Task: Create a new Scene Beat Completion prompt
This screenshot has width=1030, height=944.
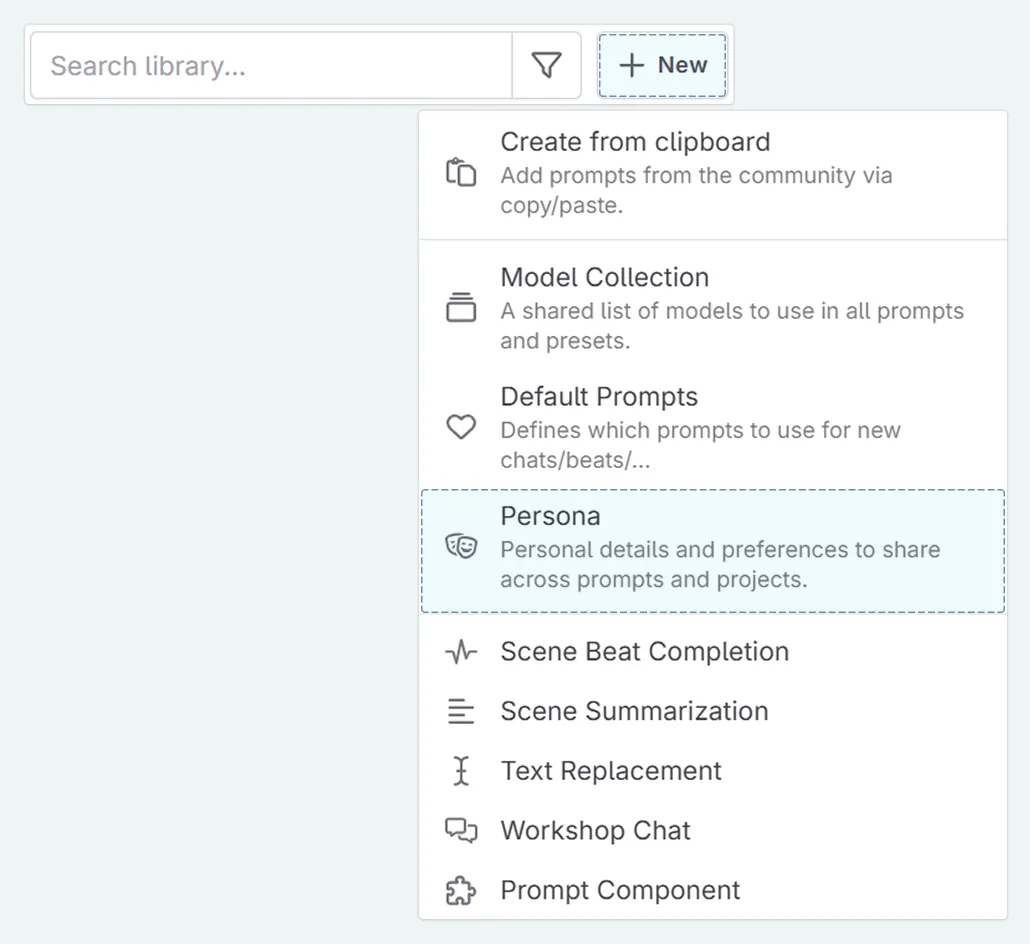Action: point(713,652)
